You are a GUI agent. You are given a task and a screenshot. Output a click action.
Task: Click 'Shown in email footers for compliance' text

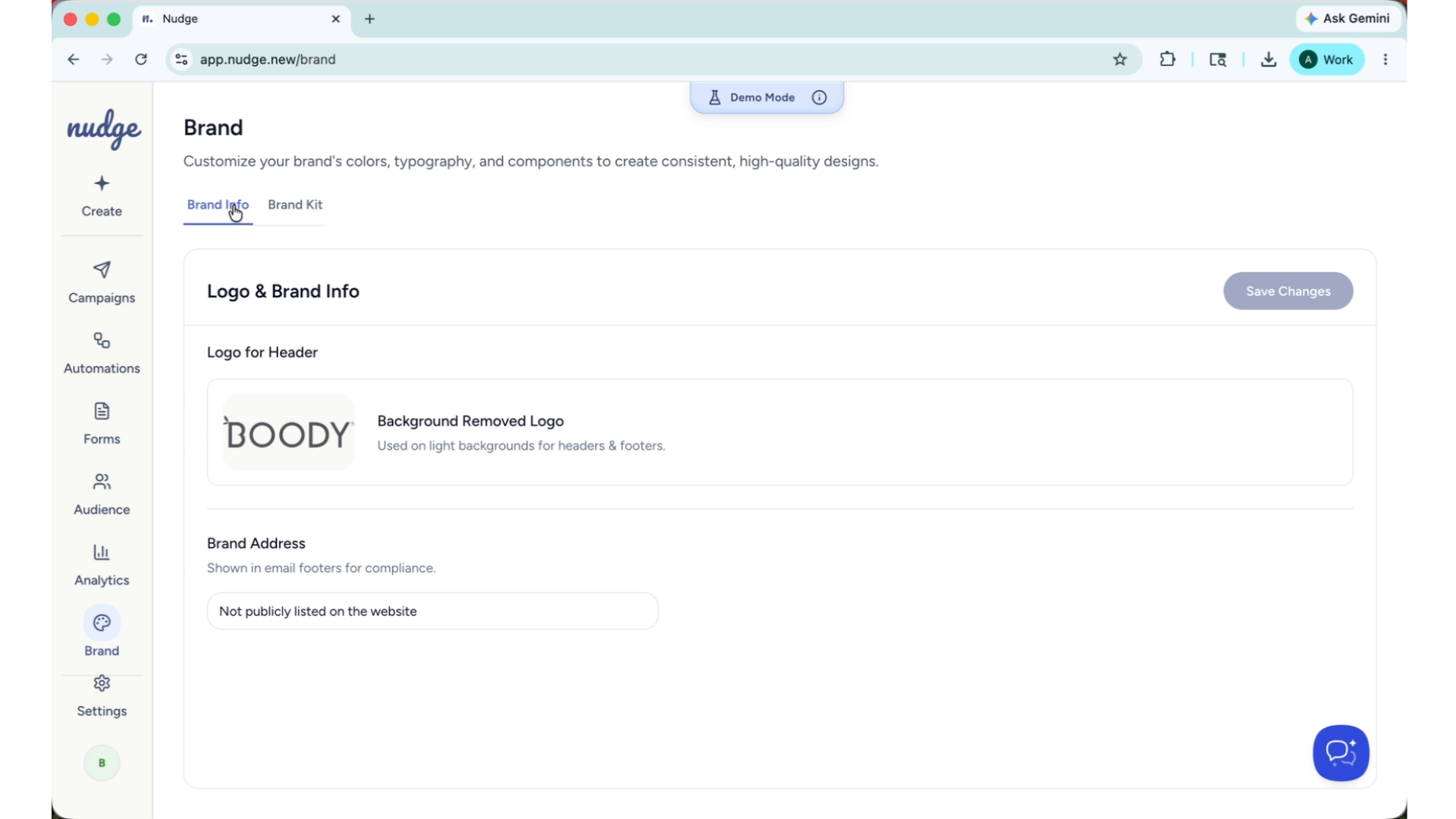[x=322, y=568]
